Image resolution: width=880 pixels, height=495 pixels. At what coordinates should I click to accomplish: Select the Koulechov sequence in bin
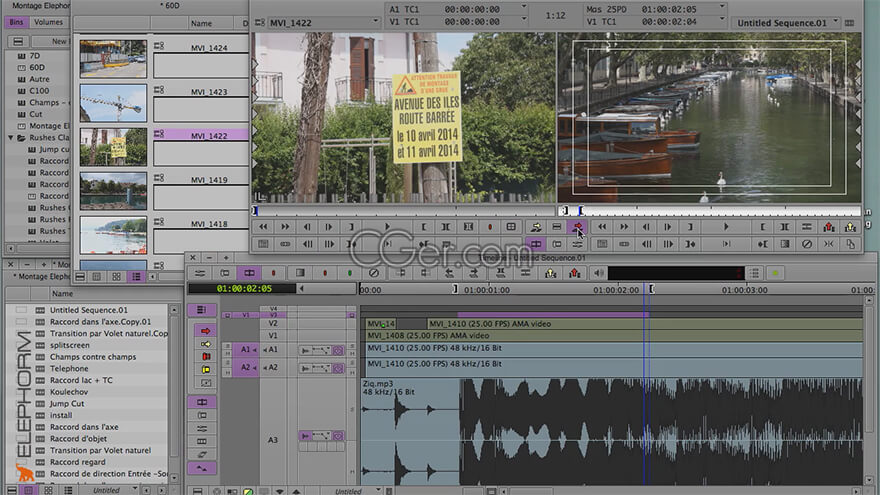point(69,392)
